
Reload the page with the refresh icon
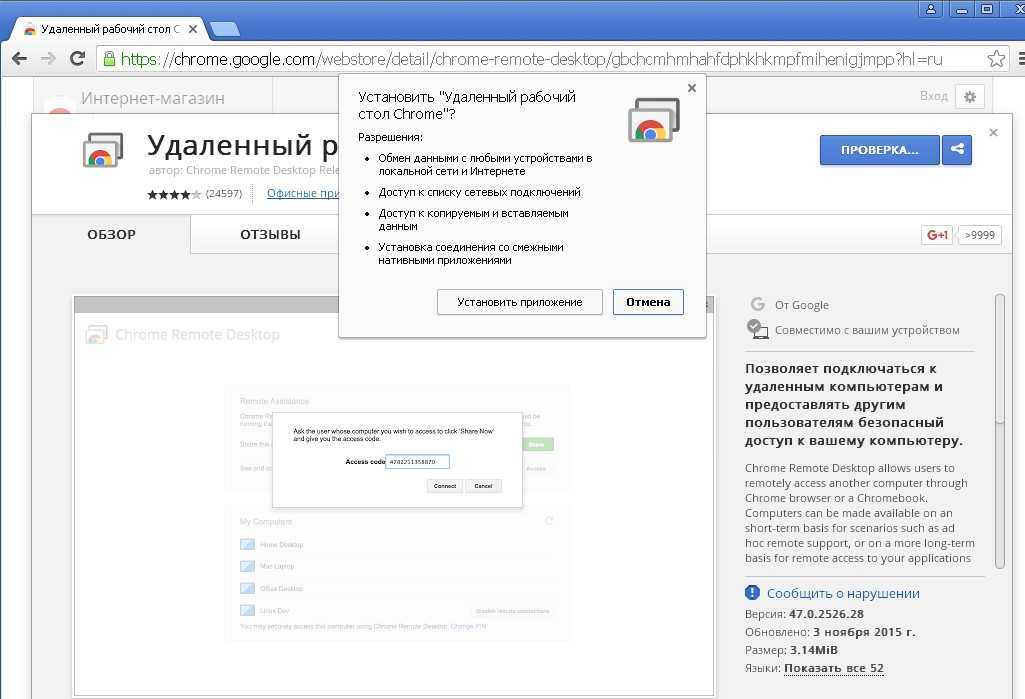coord(77,59)
